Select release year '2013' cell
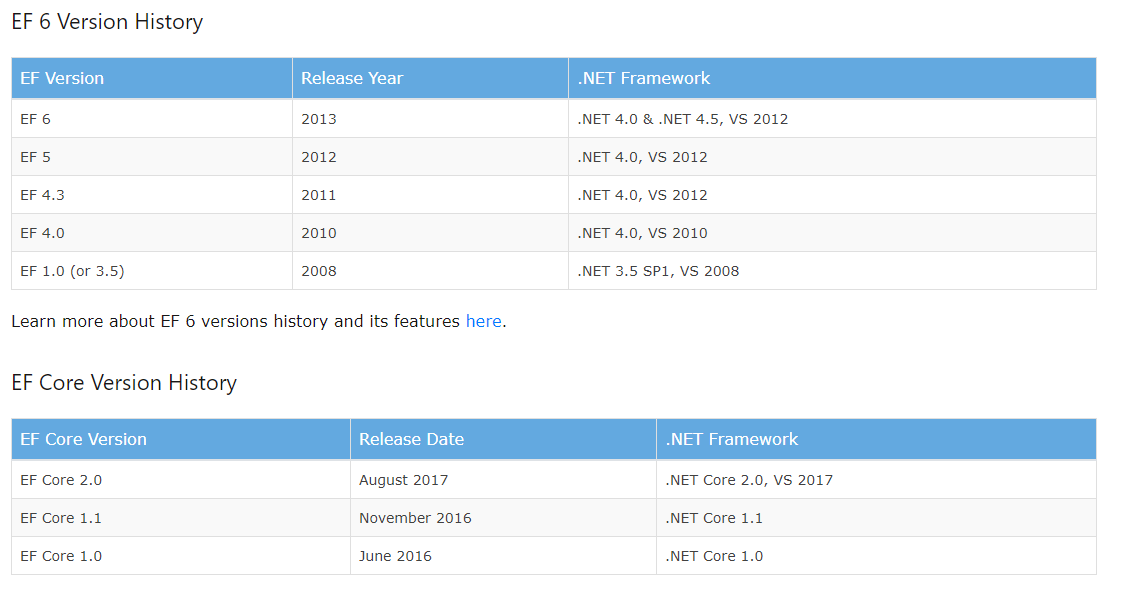 (431, 119)
